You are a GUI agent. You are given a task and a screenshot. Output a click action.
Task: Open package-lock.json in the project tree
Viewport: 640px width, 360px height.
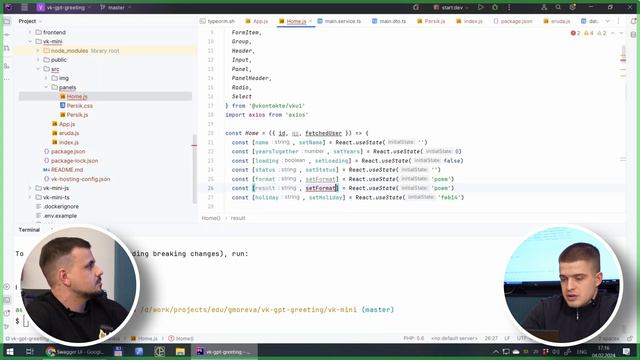(x=74, y=161)
